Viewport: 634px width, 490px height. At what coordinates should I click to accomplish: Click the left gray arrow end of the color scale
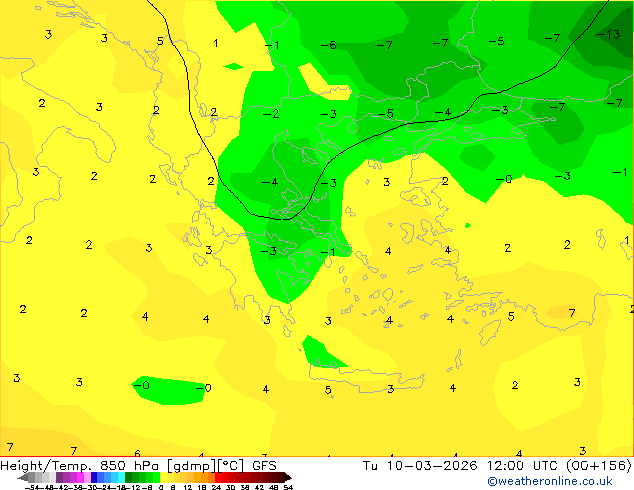pos(23,477)
